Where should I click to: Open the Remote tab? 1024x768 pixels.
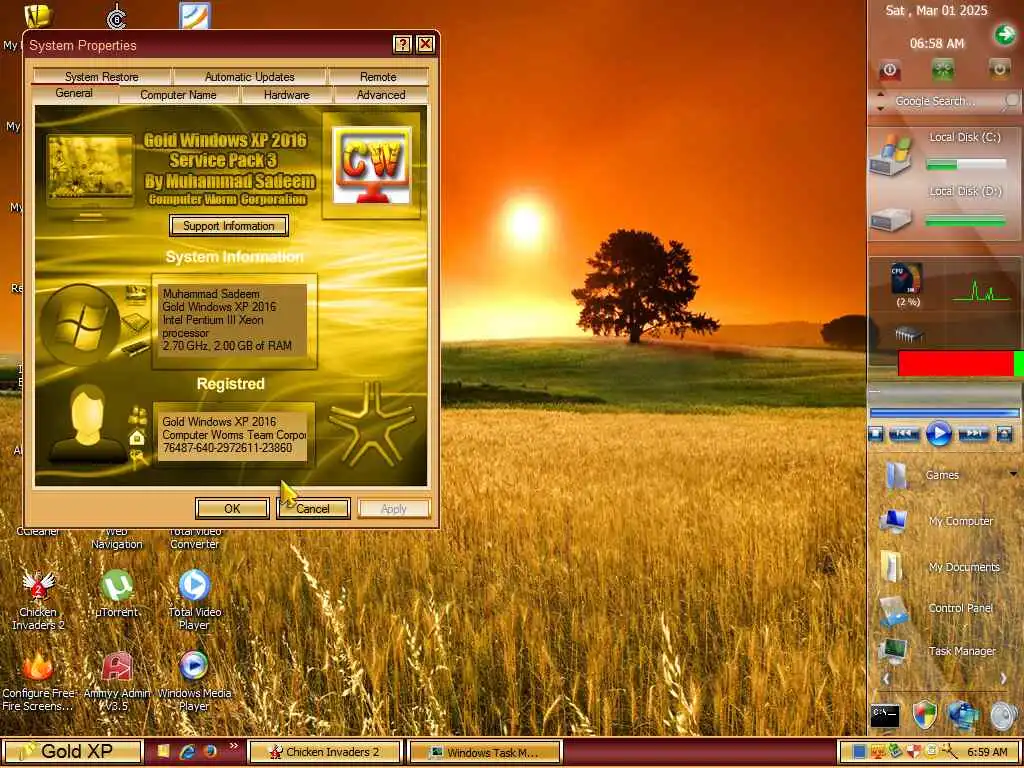378,77
